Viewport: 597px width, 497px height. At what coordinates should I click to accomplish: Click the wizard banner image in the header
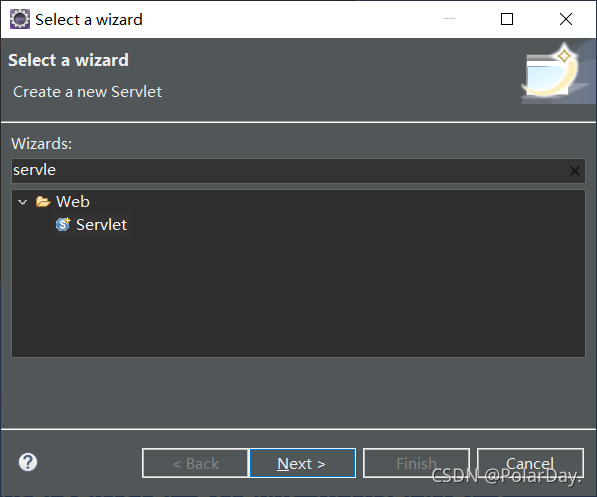click(557, 73)
